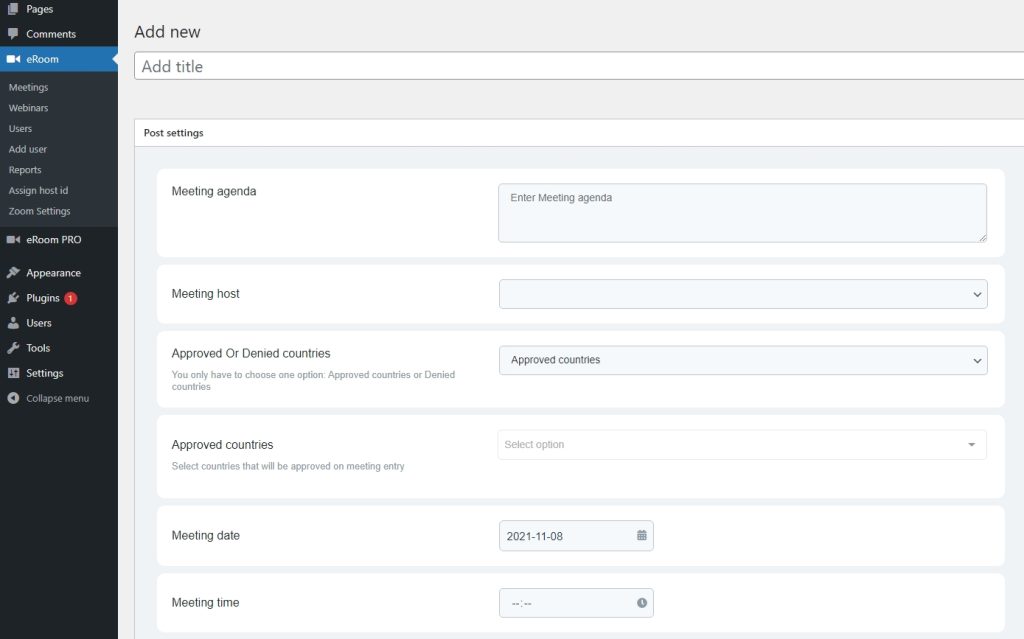Go to Zoom Settings in sidebar
1024x639 pixels.
pyautogui.click(x=39, y=211)
